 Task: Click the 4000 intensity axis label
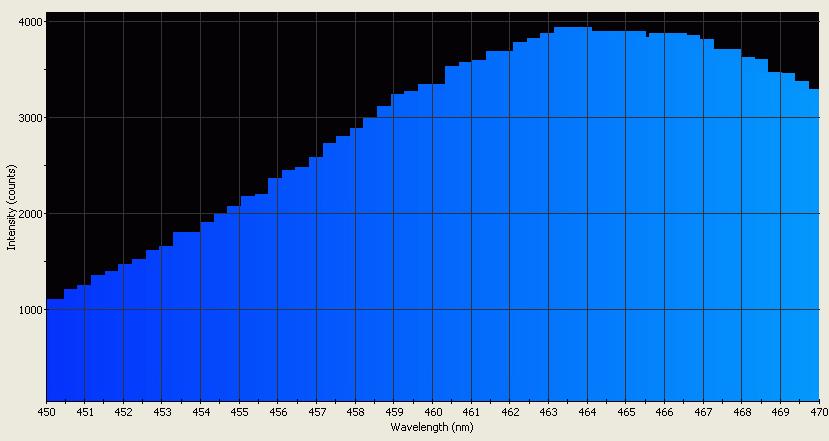click(x=28, y=22)
